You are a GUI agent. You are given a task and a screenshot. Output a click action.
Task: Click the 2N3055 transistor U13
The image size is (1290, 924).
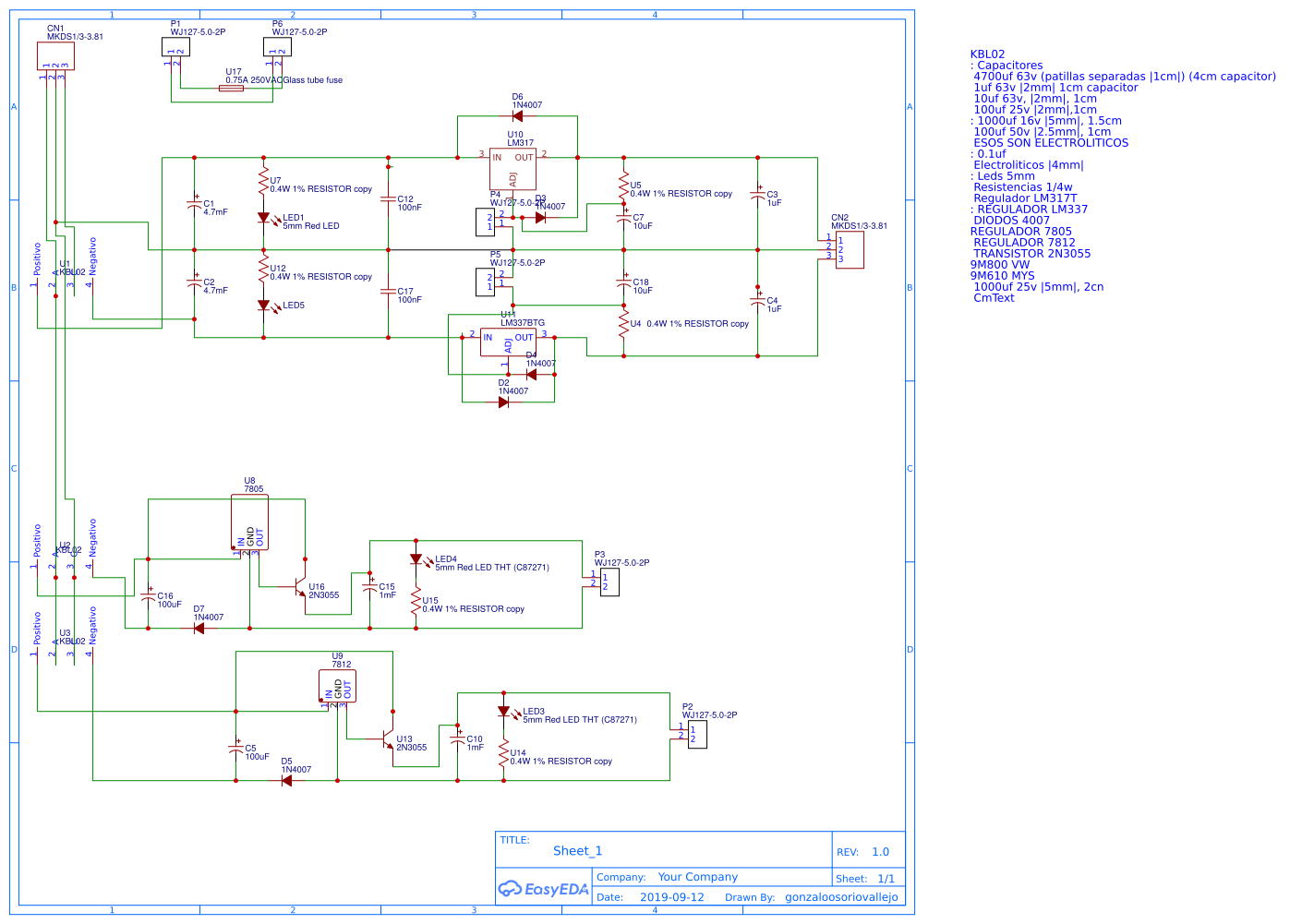388,739
